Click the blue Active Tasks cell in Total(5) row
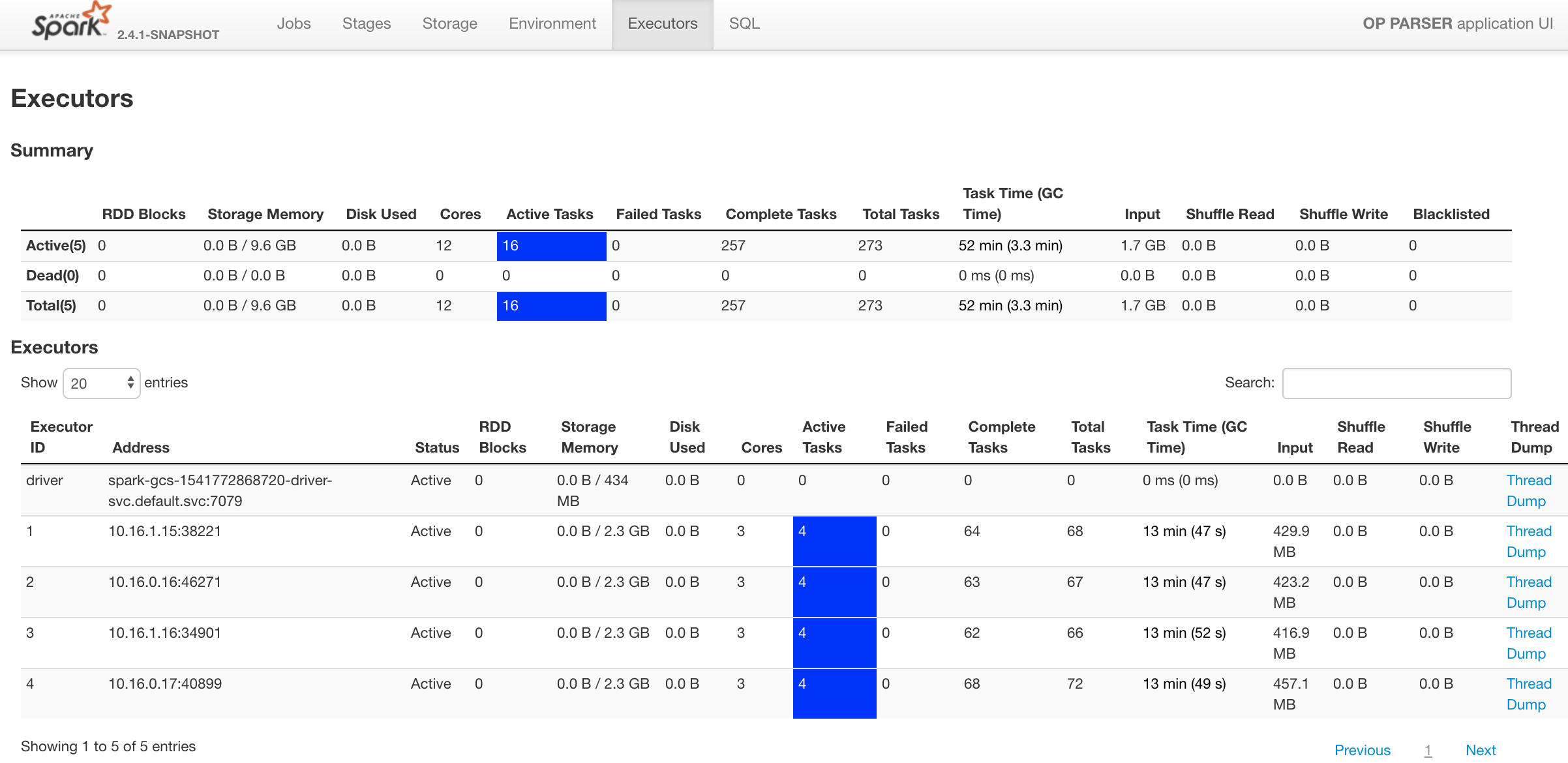1568x763 pixels. pos(552,306)
